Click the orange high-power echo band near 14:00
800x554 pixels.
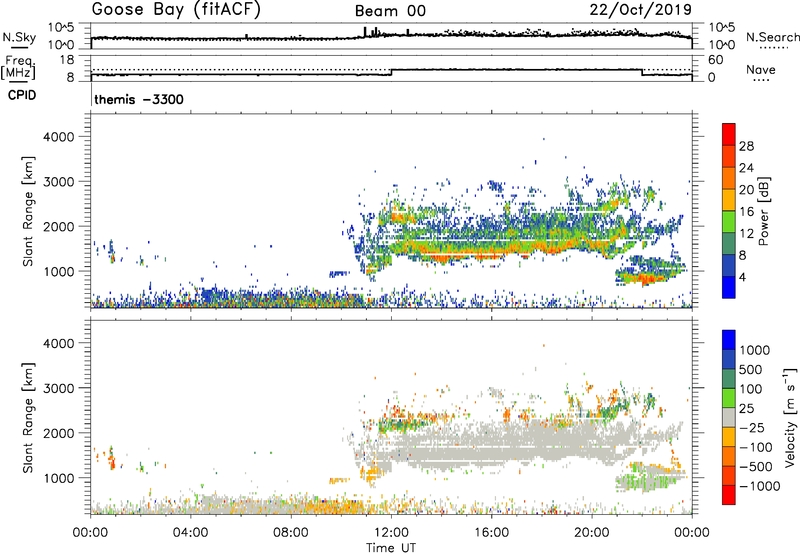pos(444,257)
